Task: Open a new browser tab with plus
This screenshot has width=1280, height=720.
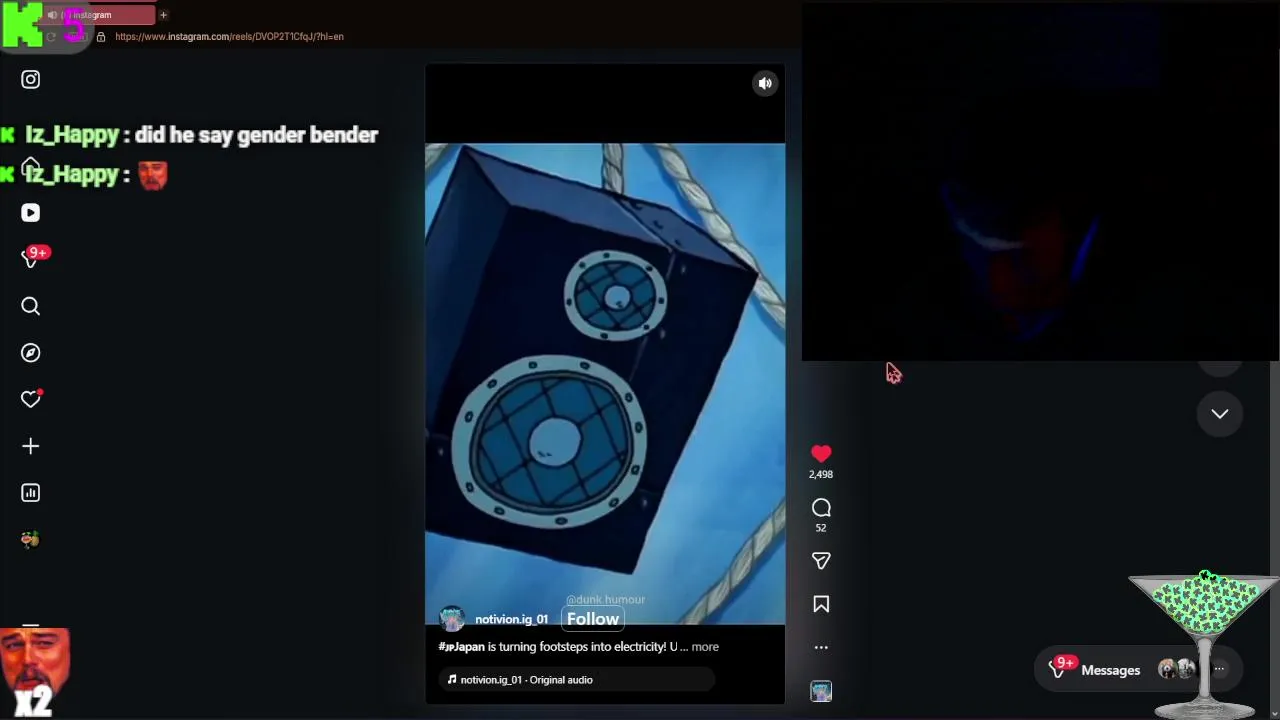Action: pyautogui.click(x=163, y=15)
